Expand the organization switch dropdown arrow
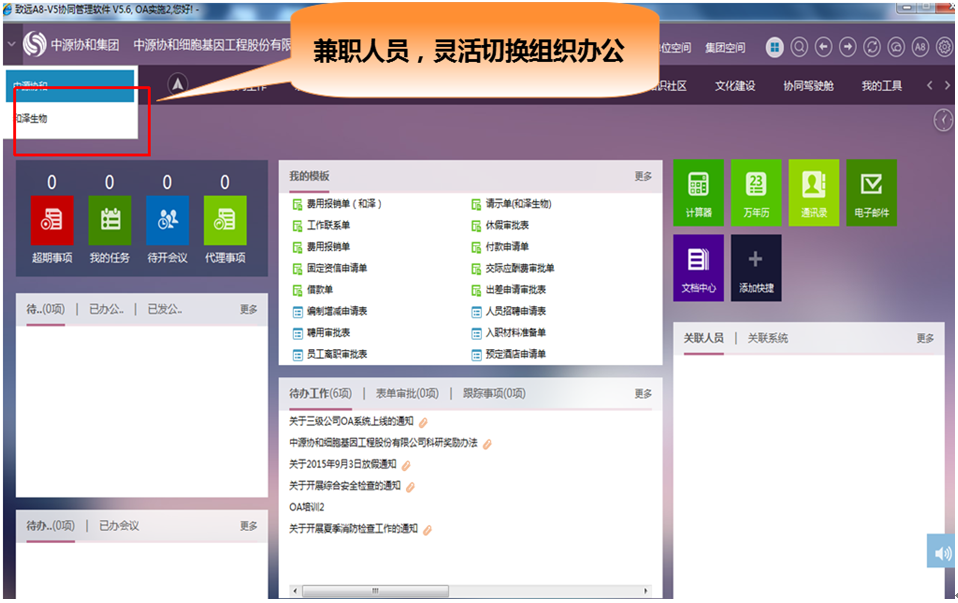The width and height of the screenshot is (958, 603). (11, 45)
